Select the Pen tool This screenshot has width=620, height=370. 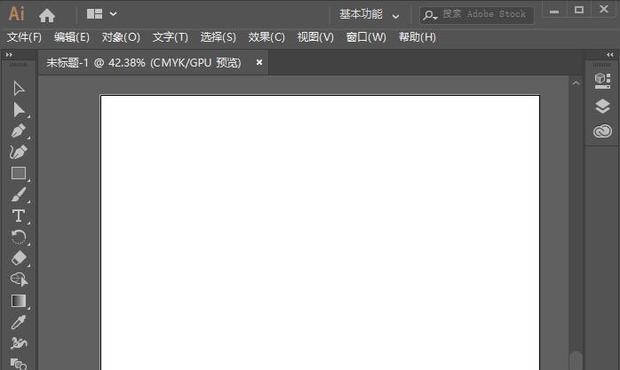(18, 131)
